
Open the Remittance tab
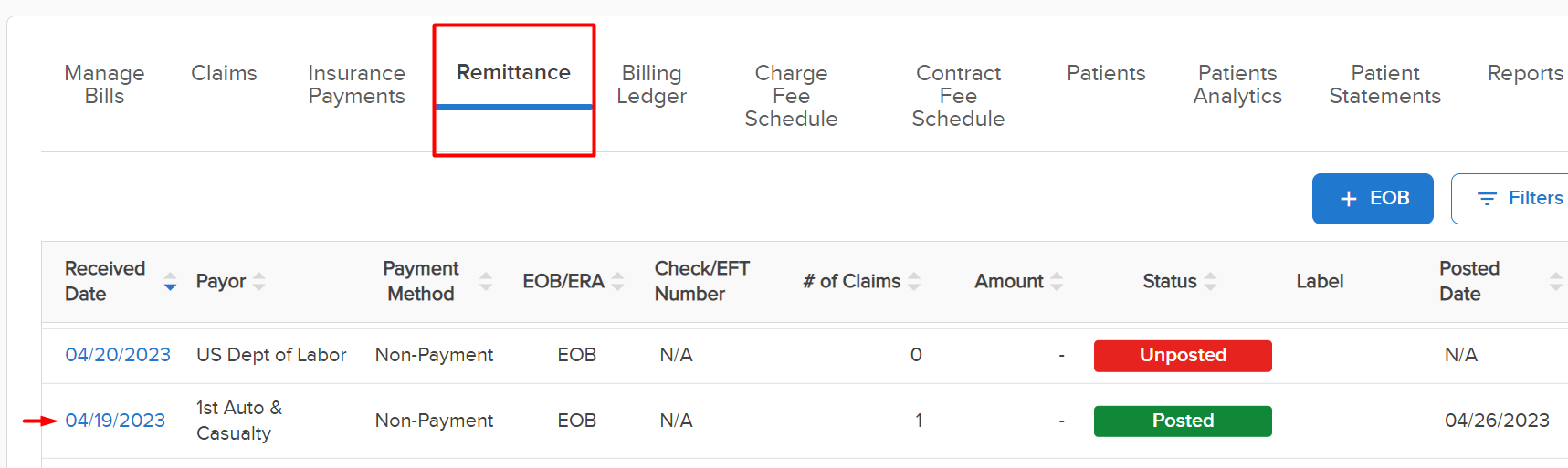tap(513, 73)
